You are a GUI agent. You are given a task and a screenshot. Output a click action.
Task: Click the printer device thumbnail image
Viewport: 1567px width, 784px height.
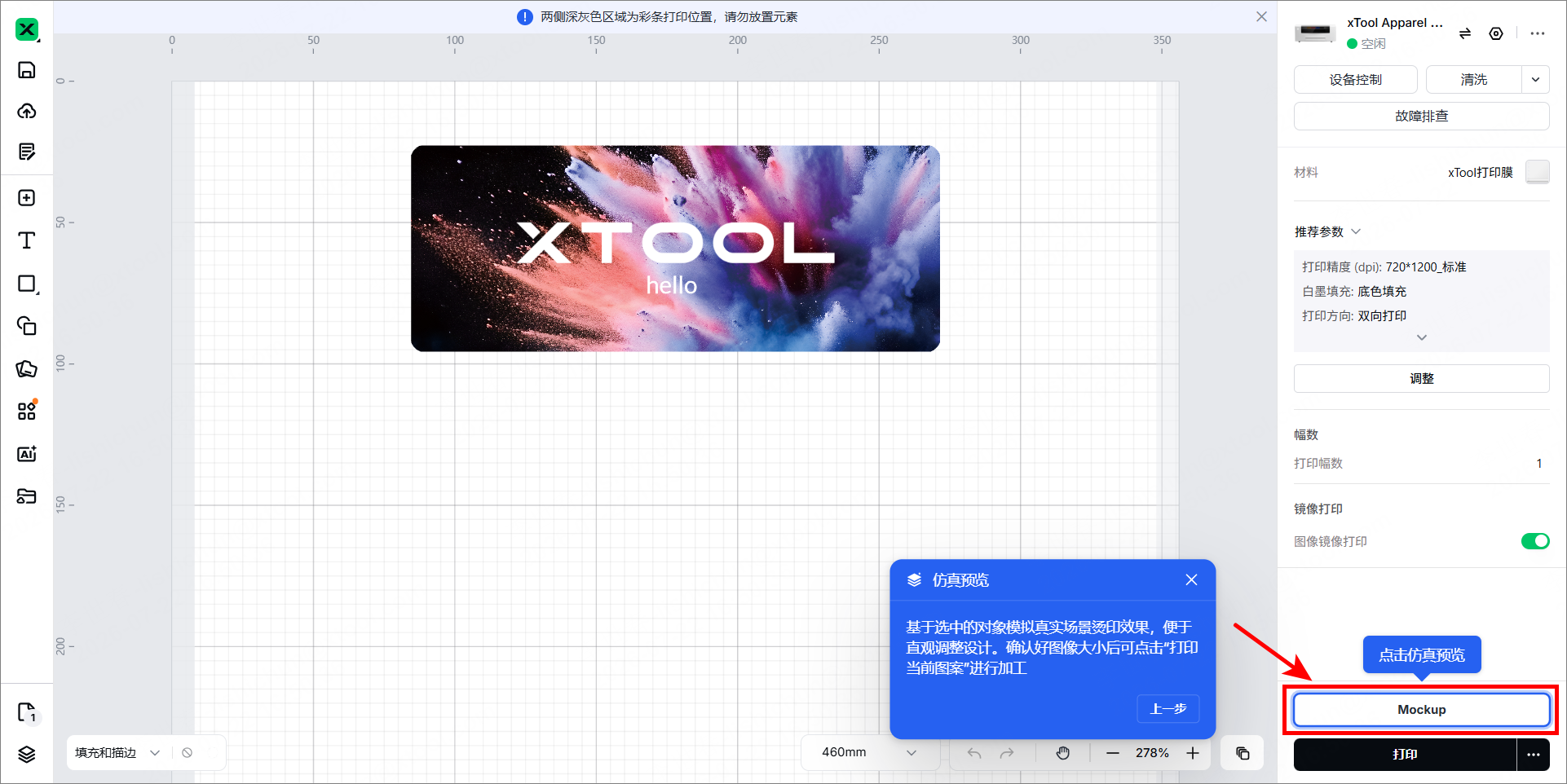pos(1315,33)
